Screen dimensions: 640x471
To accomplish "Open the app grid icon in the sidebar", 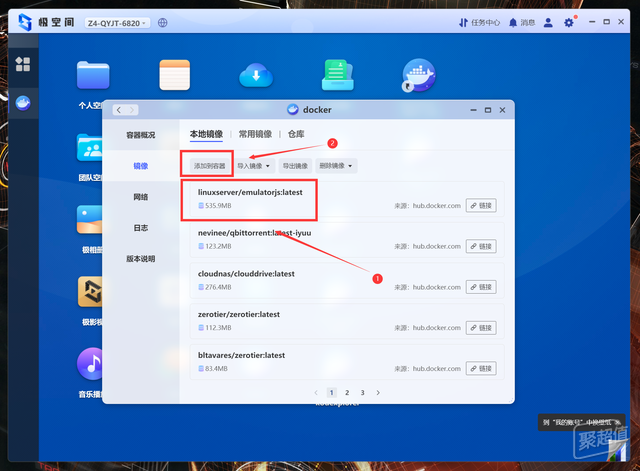I will [23, 64].
